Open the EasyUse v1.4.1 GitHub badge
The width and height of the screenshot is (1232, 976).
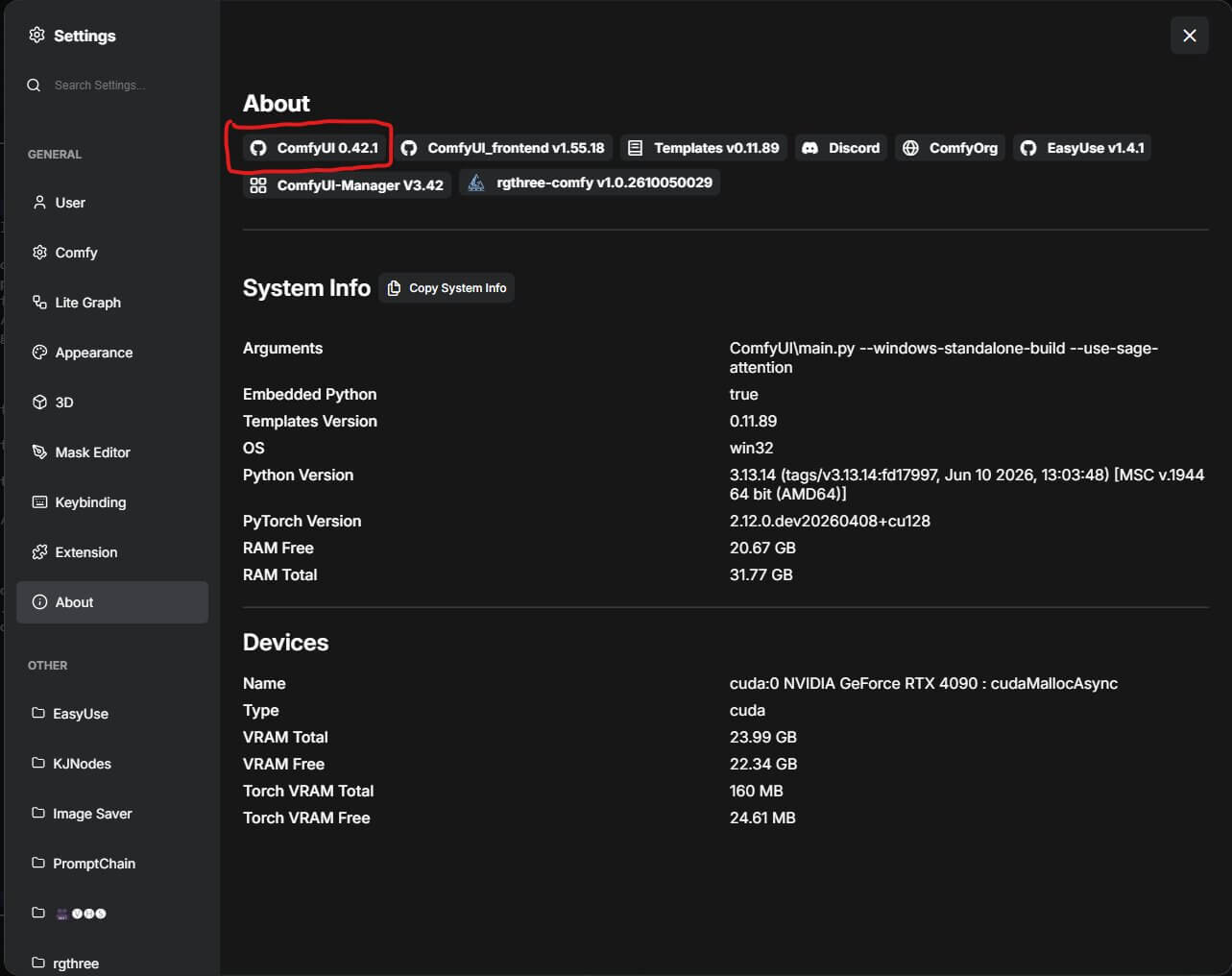(x=1082, y=148)
